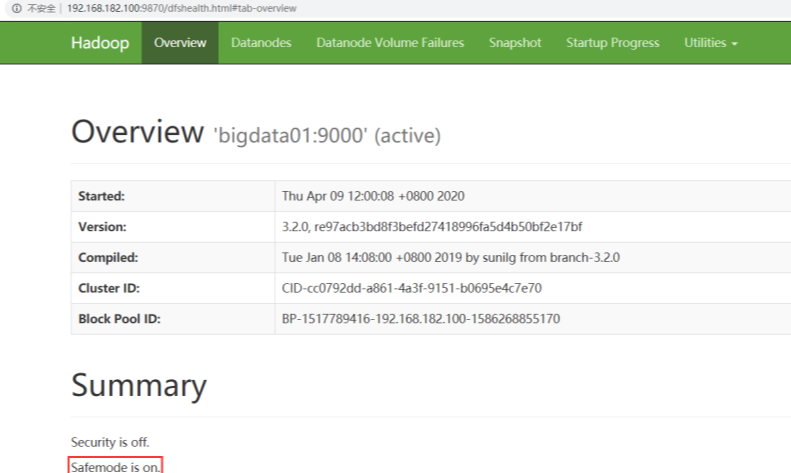This screenshot has height=473, width=791.
Task: Go to the Snapshot tab
Action: 515,43
